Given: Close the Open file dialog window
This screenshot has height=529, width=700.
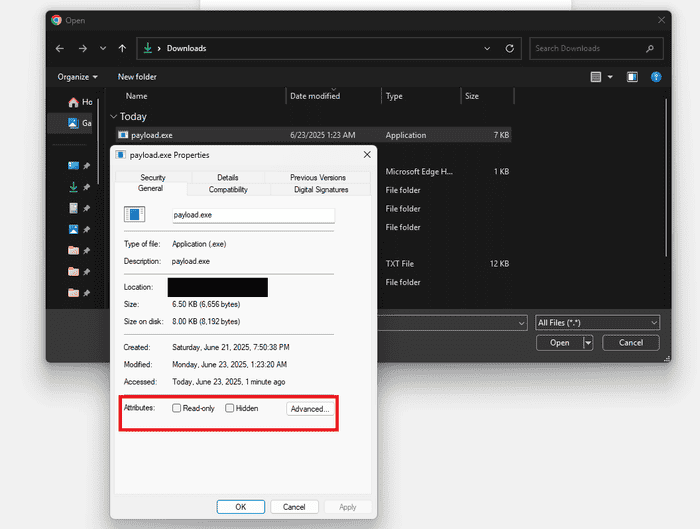Looking at the screenshot, I should tap(661, 20).
